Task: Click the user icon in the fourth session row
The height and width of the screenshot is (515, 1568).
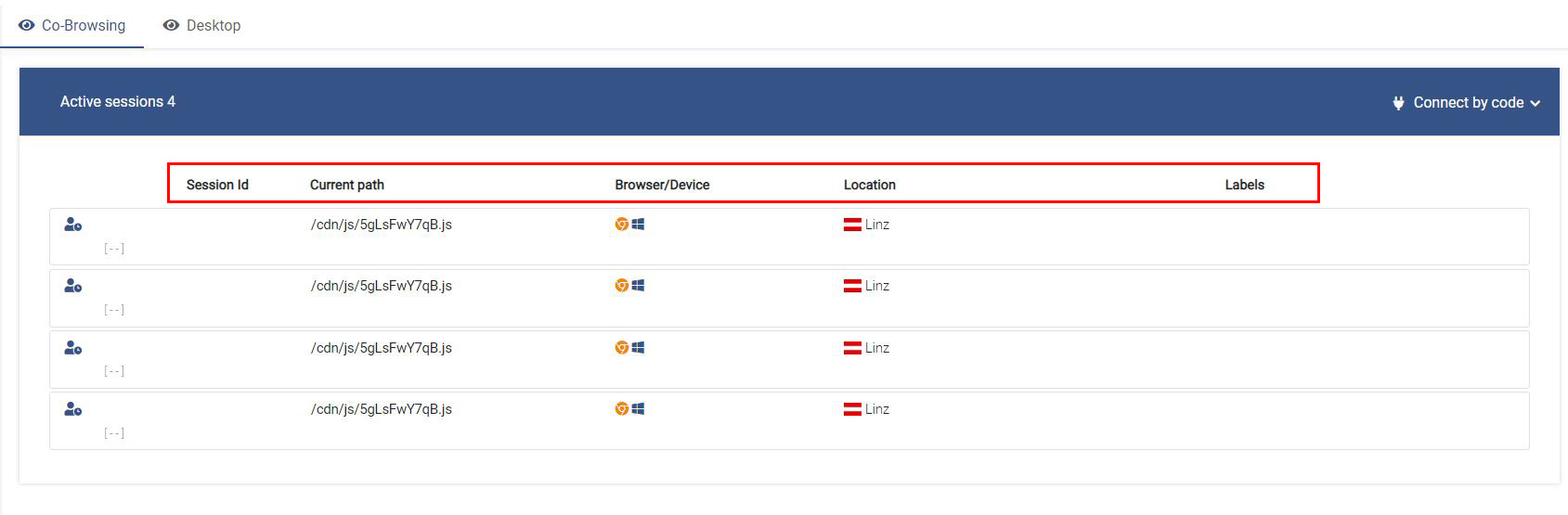Action: coord(72,409)
